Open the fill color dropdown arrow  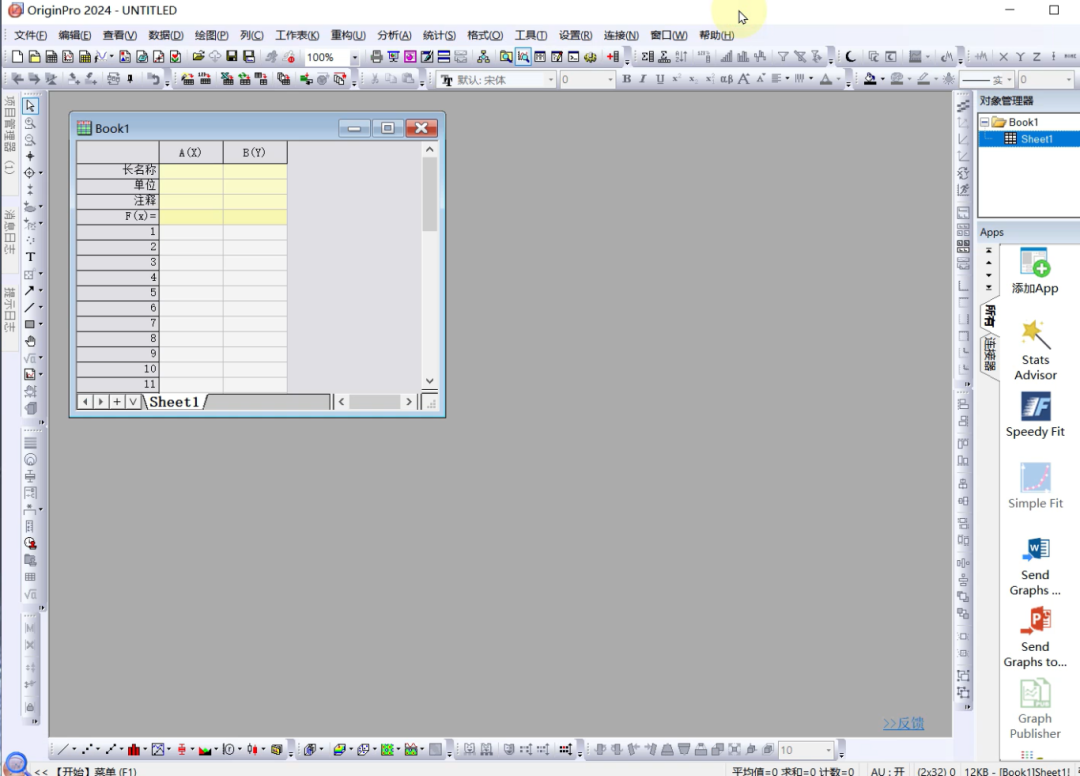(882, 79)
